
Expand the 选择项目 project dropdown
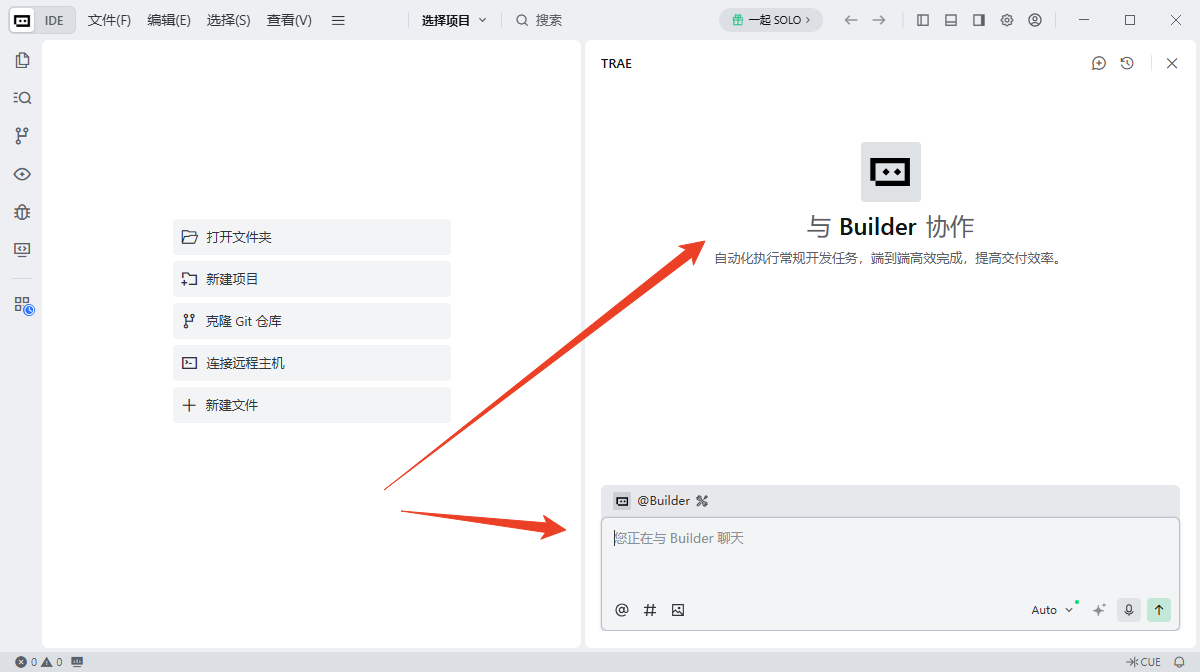[454, 20]
